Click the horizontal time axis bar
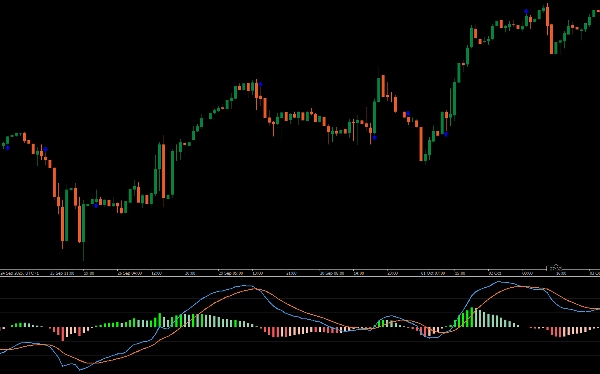The width and height of the screenshot is (600, 374). click(300, 273)
